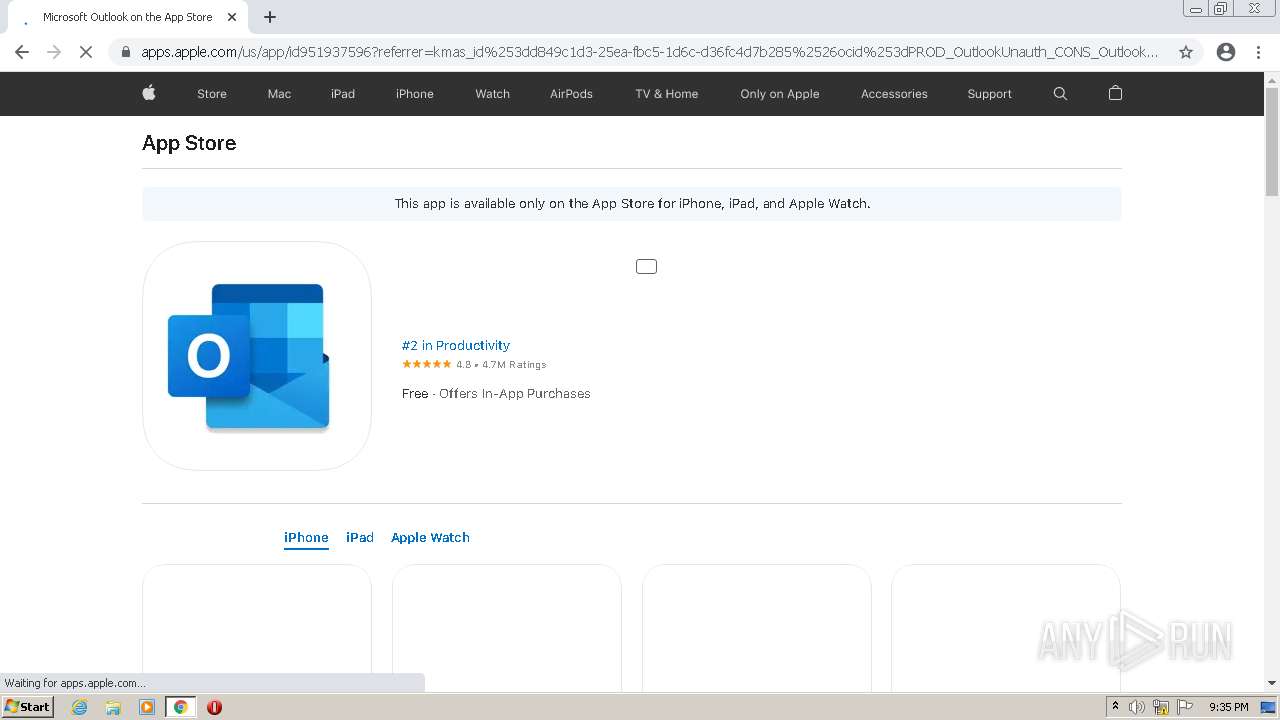This screenshot has width=1280, height=720.
Task: Open the search magnifier in Apple nav
Action: coord(1060,93)
